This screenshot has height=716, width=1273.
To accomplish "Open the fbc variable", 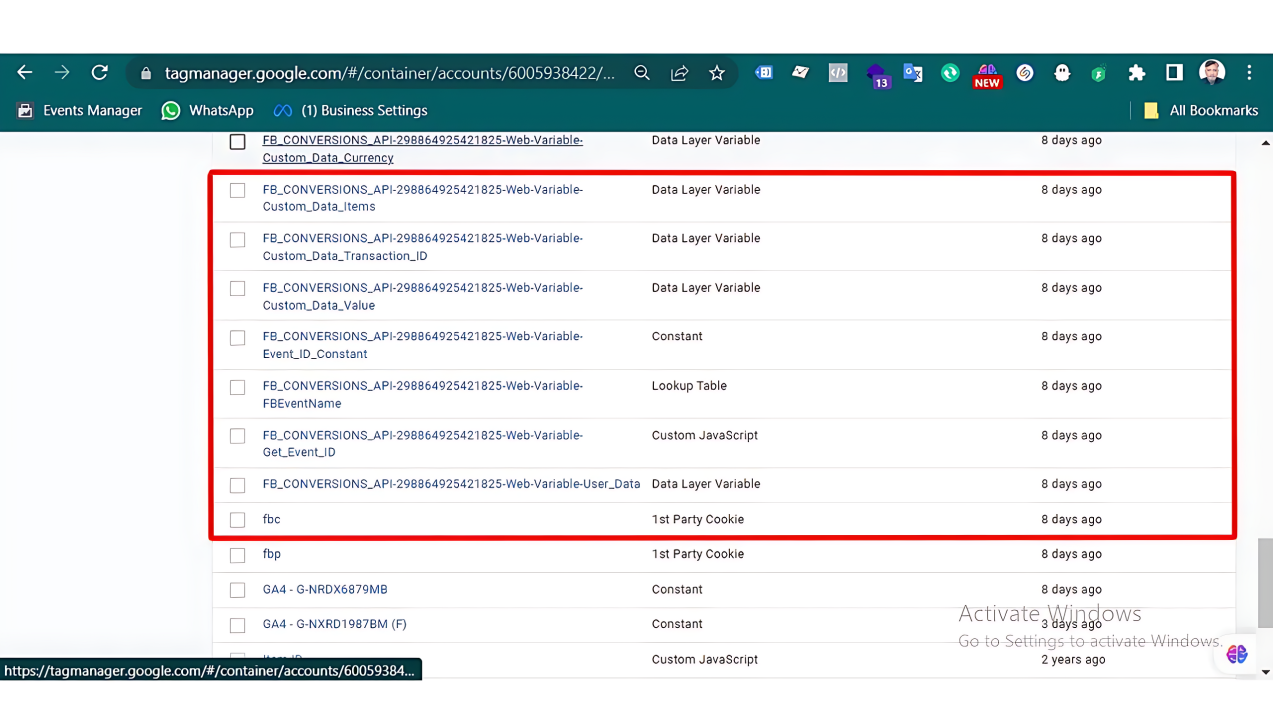I will coord(272,519).
